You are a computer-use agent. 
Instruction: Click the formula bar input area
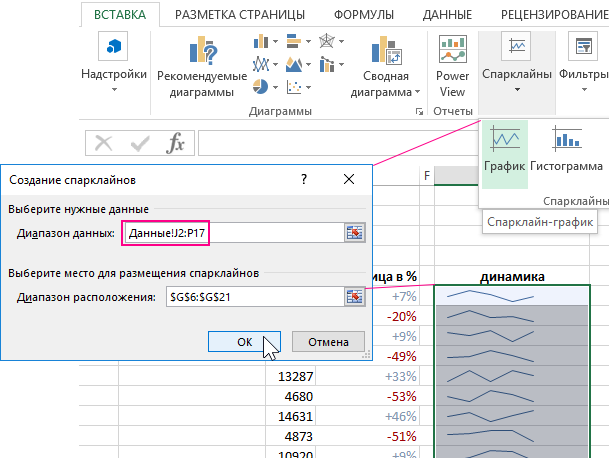coord(338,143)
